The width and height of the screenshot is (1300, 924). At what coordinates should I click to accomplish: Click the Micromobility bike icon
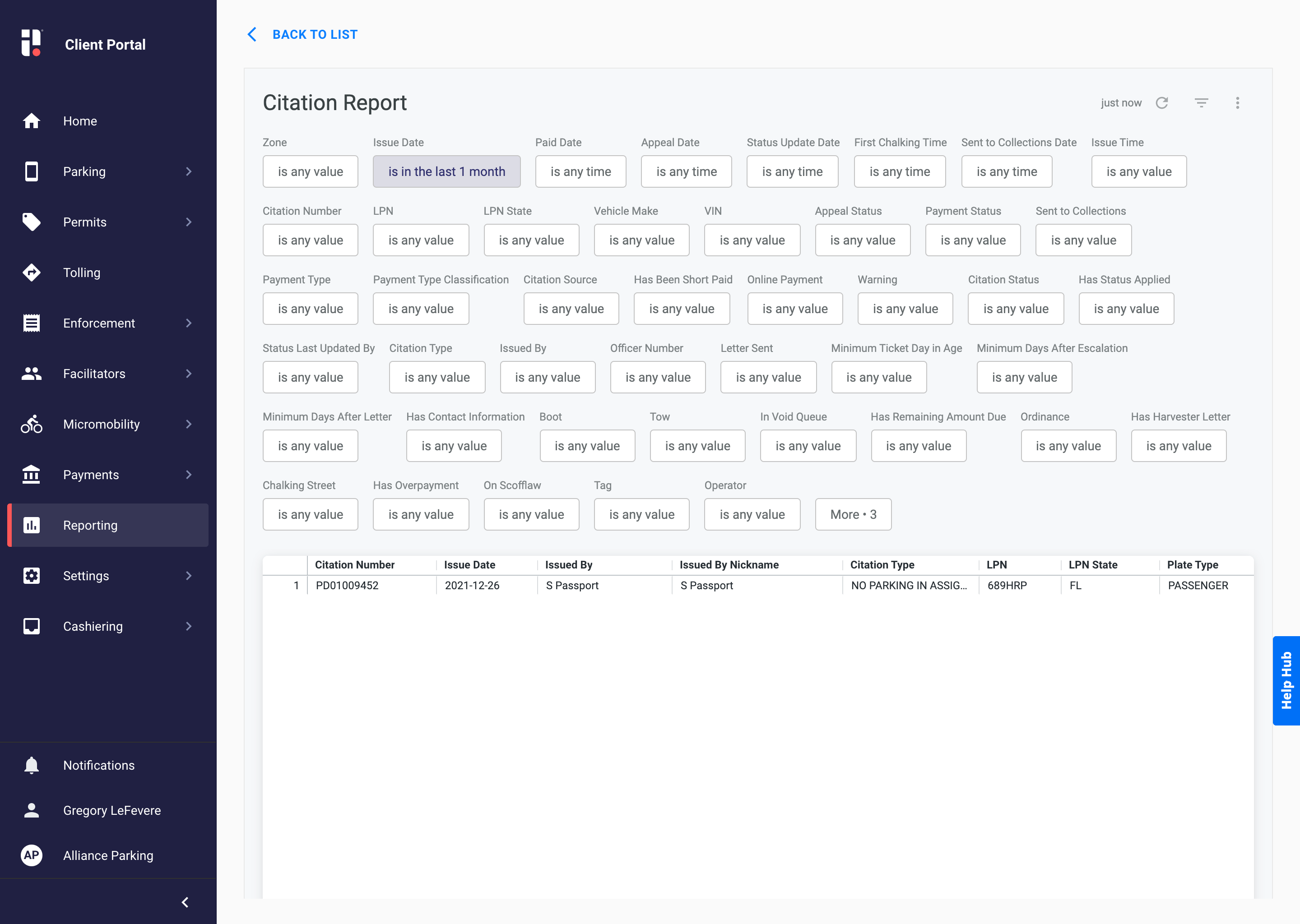31,425
